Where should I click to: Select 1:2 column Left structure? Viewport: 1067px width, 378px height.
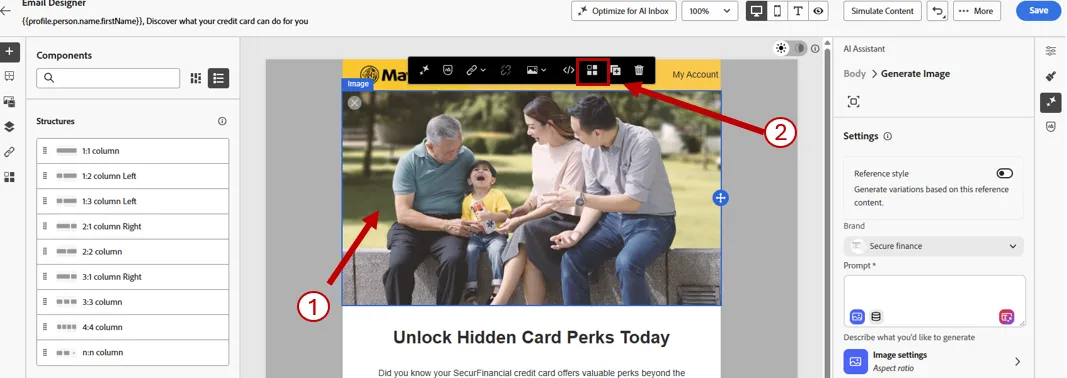coord(133,176)
